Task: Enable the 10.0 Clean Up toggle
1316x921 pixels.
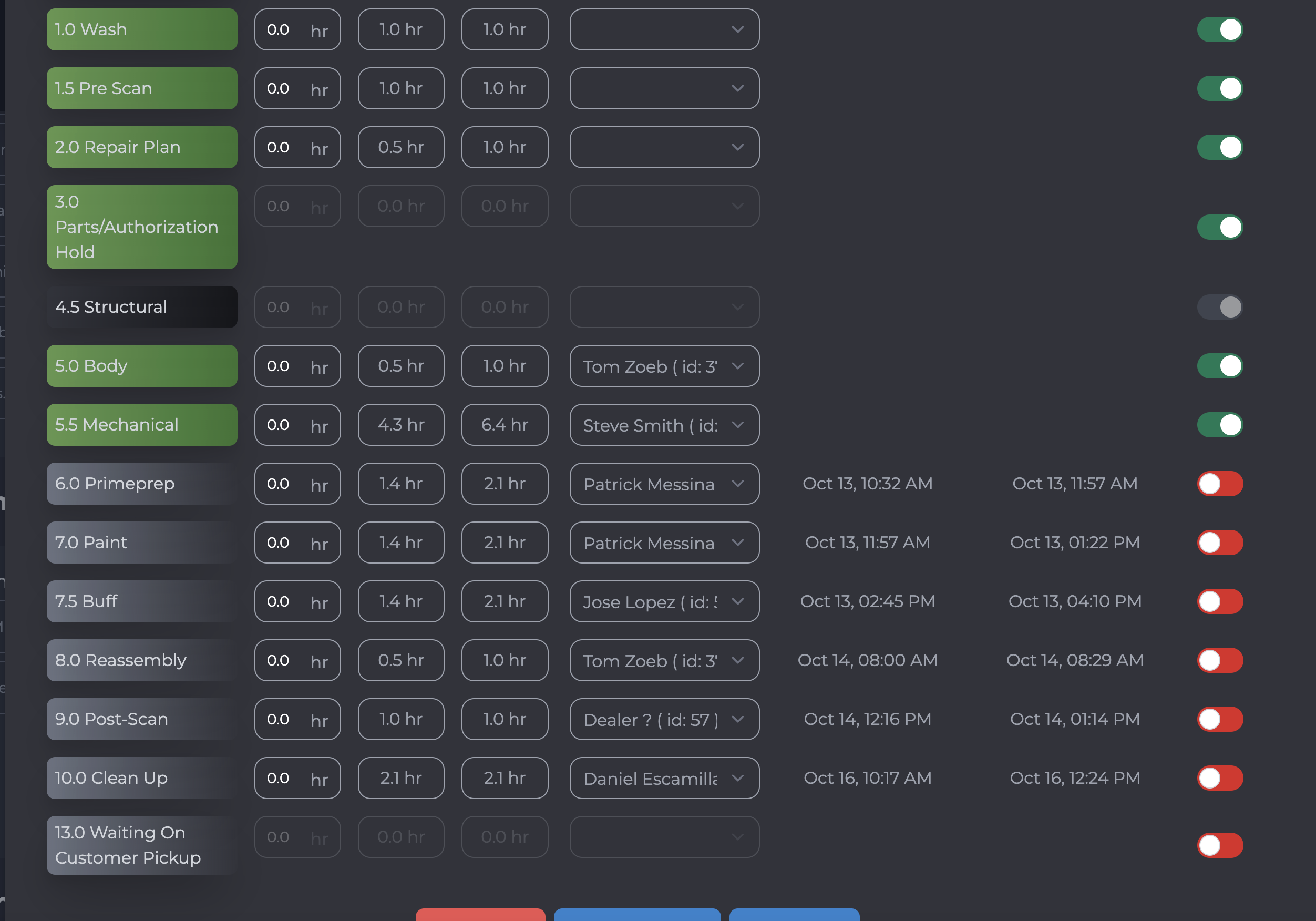Action: tap(1219, 778)
